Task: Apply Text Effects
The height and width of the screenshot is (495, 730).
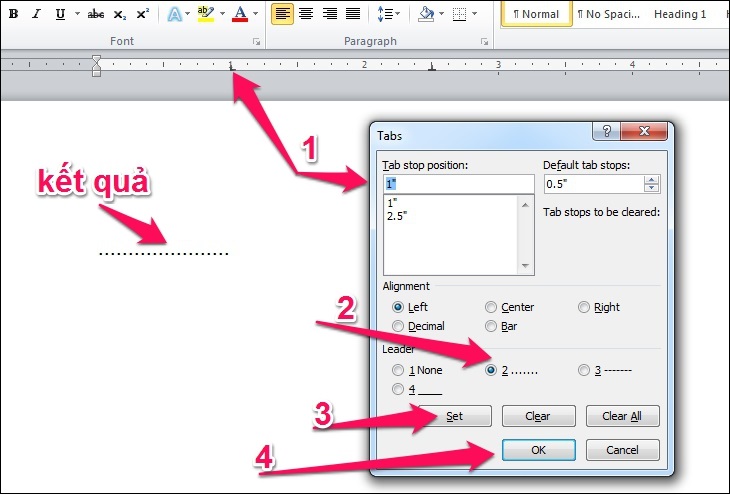Action: point(175,14)
